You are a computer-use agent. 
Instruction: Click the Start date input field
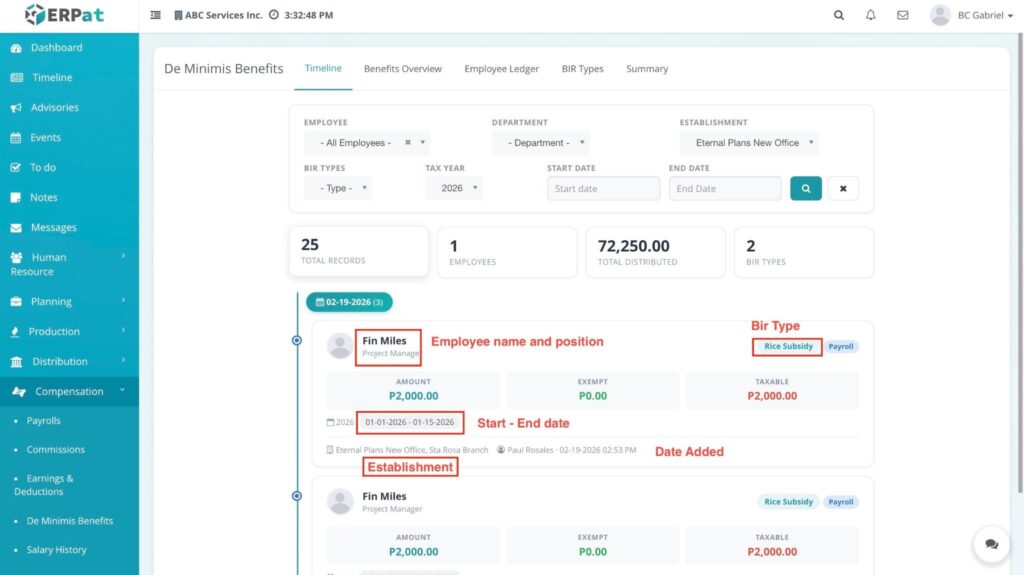pyautogui.click(x=603, y=188)
